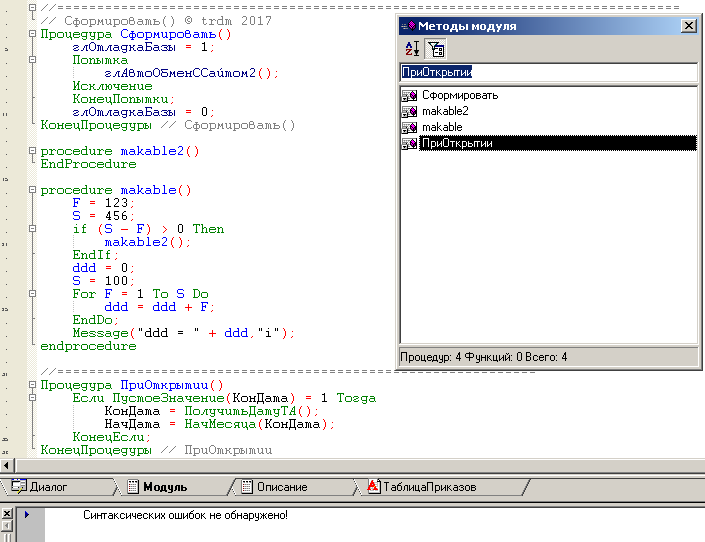Click the horizontal scrollbar left arrow
The height and width of the screenshot is (542, 705).
pos(7,465)
